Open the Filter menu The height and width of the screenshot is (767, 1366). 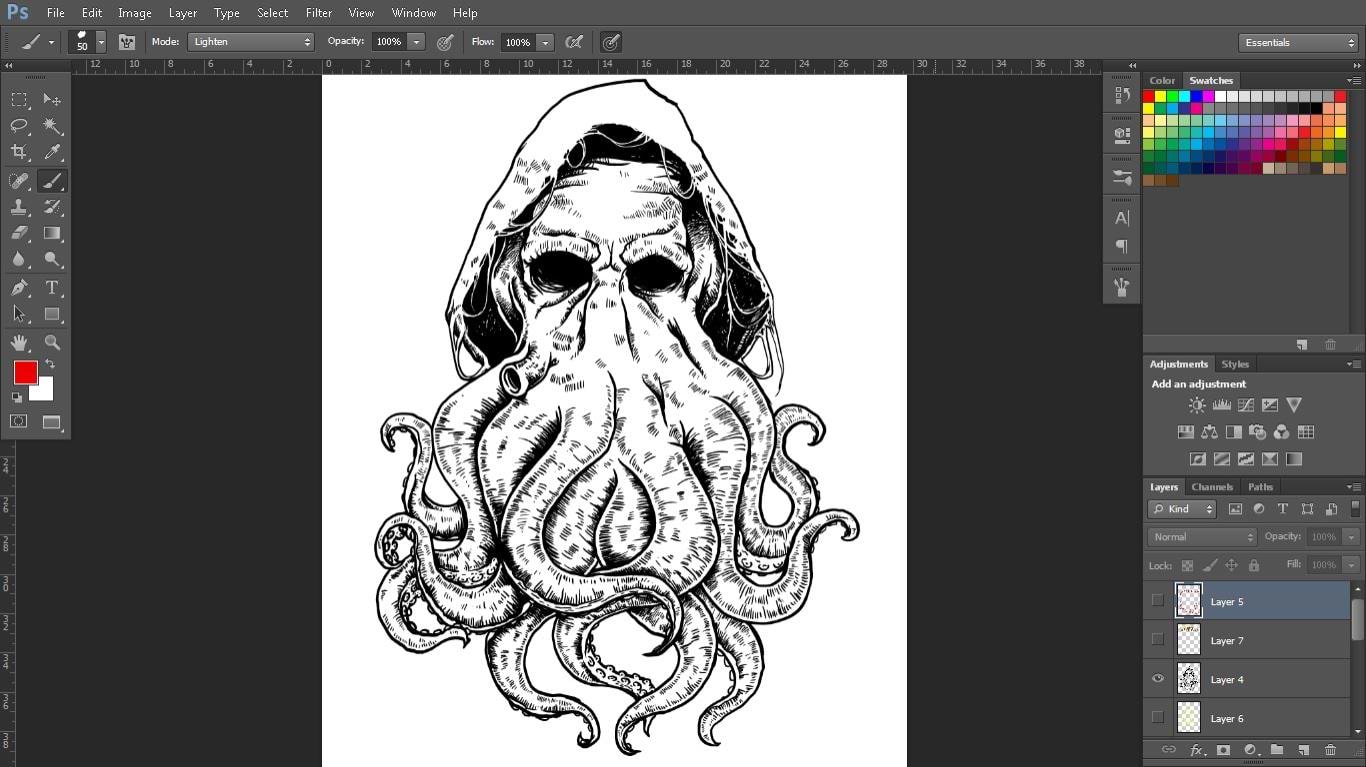[x=318, y=13]
